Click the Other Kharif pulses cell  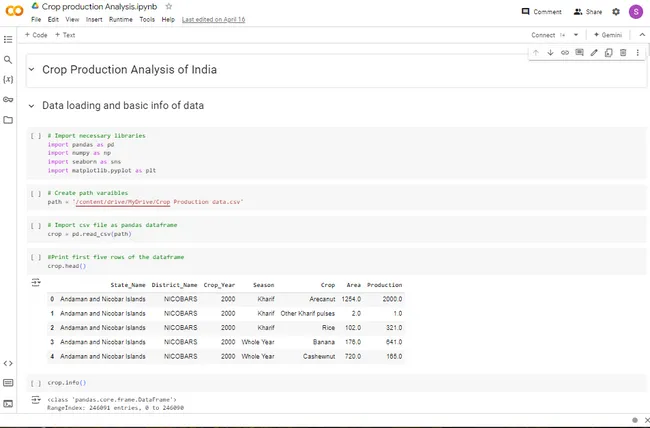click(x=308, y=314)
